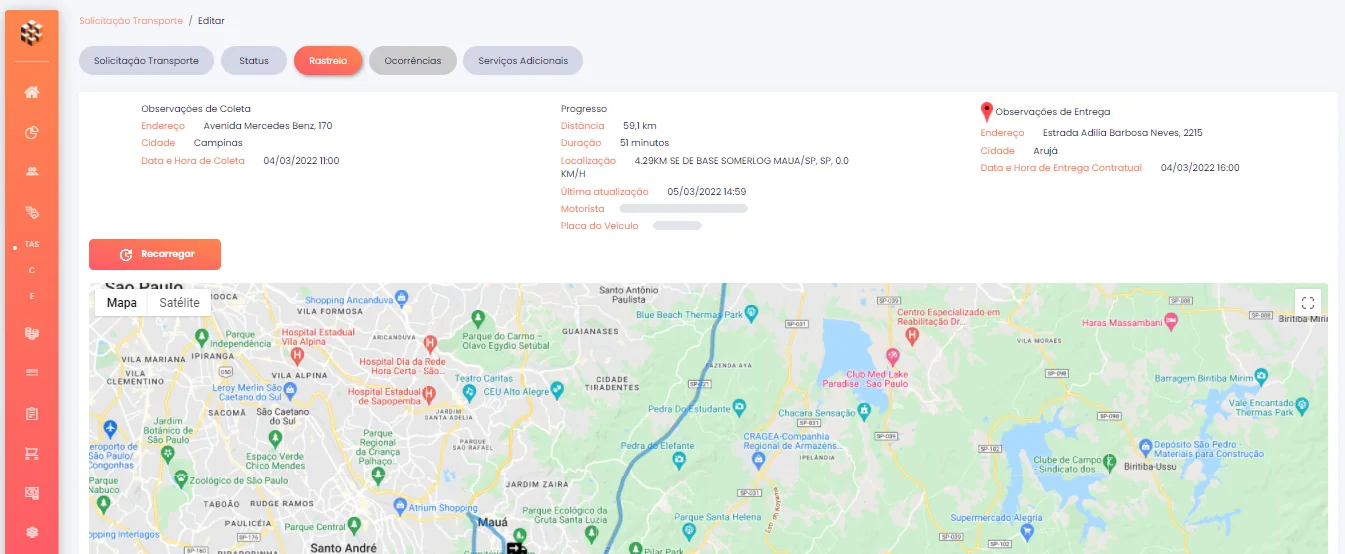Click Clube de Campo Sindicato marker

(x=1110, y=462)
